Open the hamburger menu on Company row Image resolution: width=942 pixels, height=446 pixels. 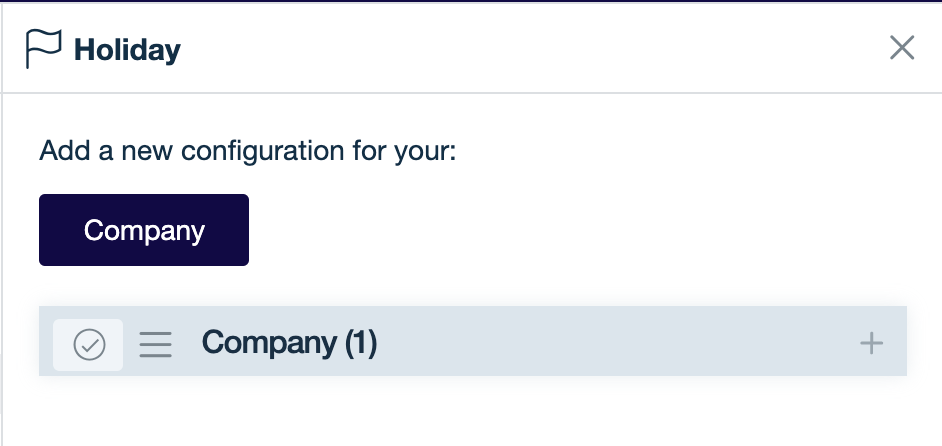[155, 345]
